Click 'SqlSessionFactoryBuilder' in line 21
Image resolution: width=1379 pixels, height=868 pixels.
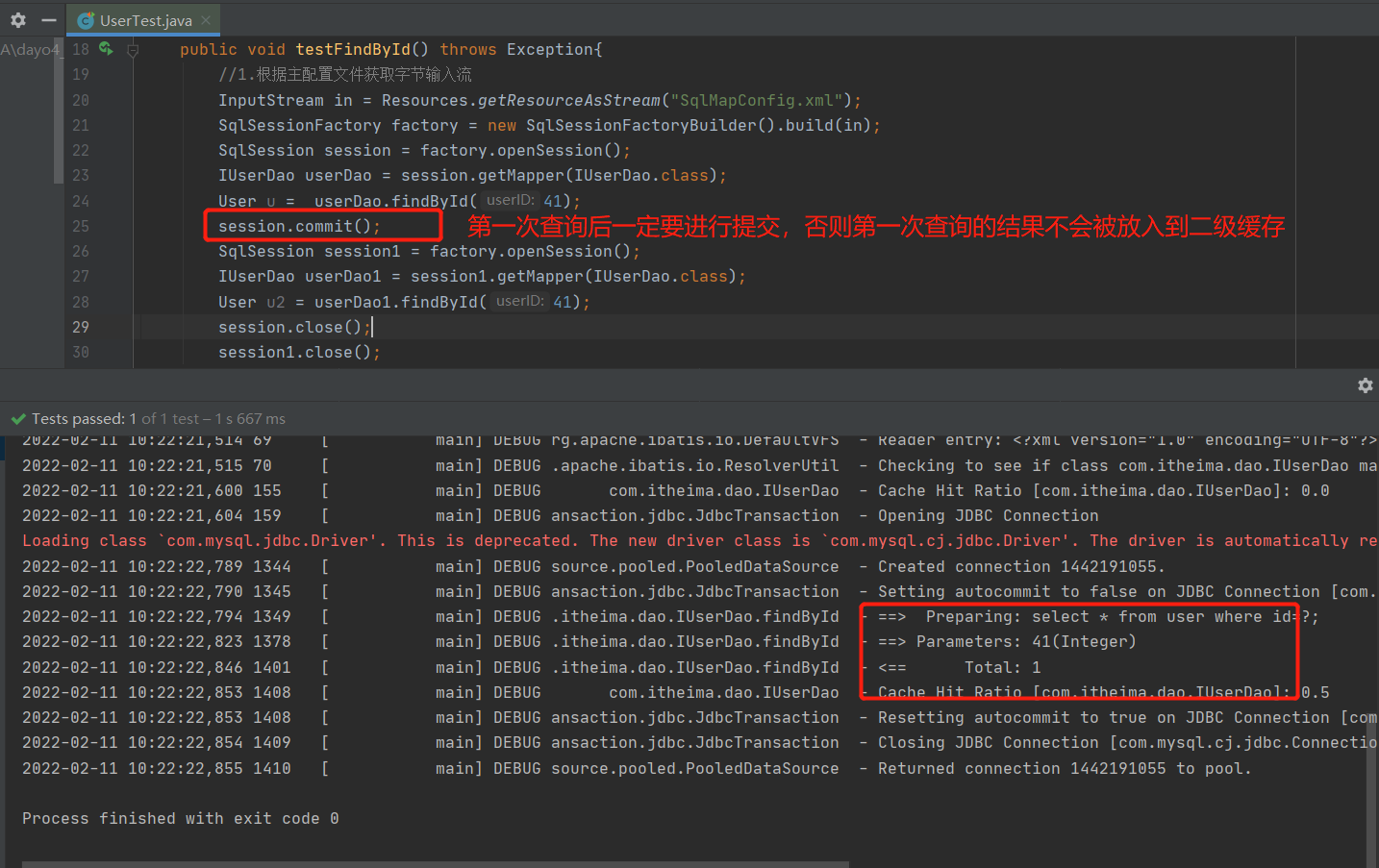pyautogui.click(x=641, y=125)
